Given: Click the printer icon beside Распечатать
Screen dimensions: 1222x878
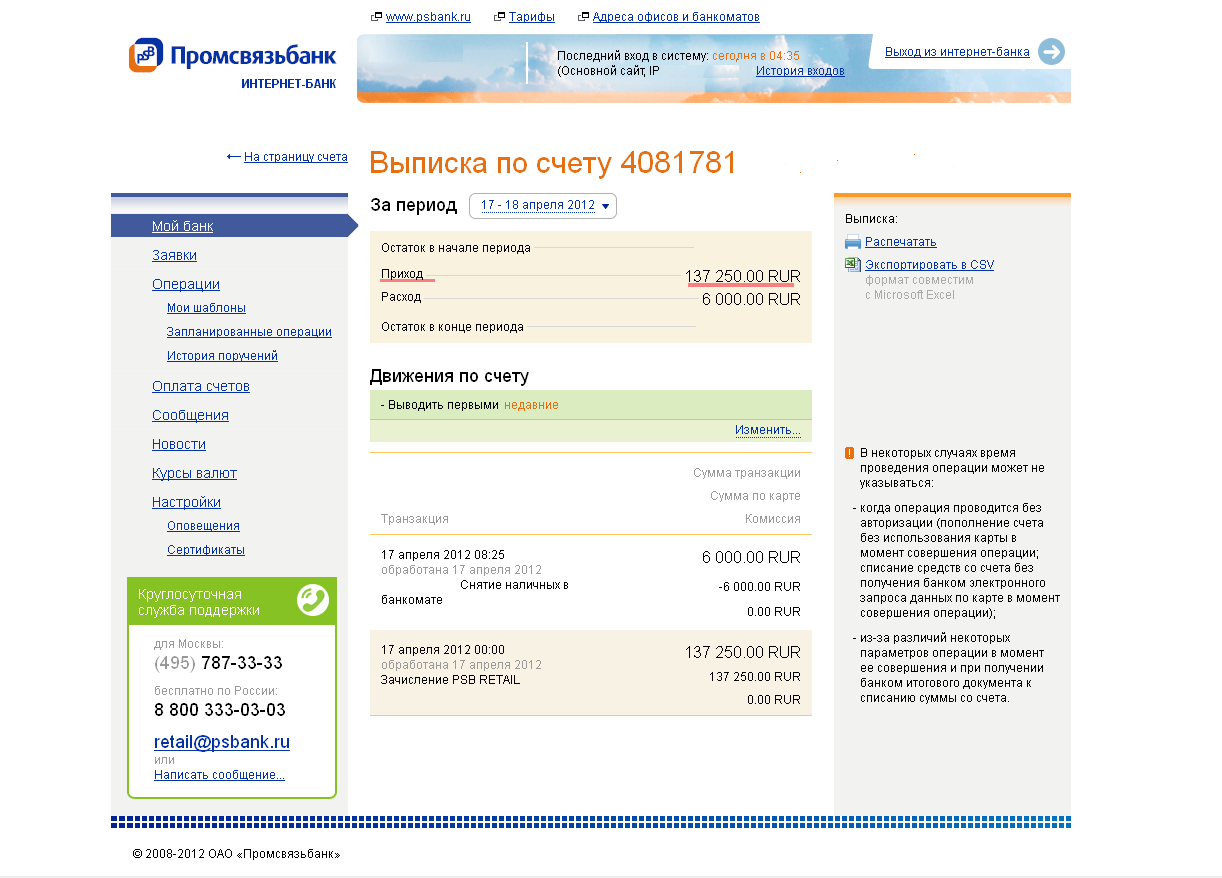Looking at the screenshot, I should pyautogui.click(x=852, y=242).
